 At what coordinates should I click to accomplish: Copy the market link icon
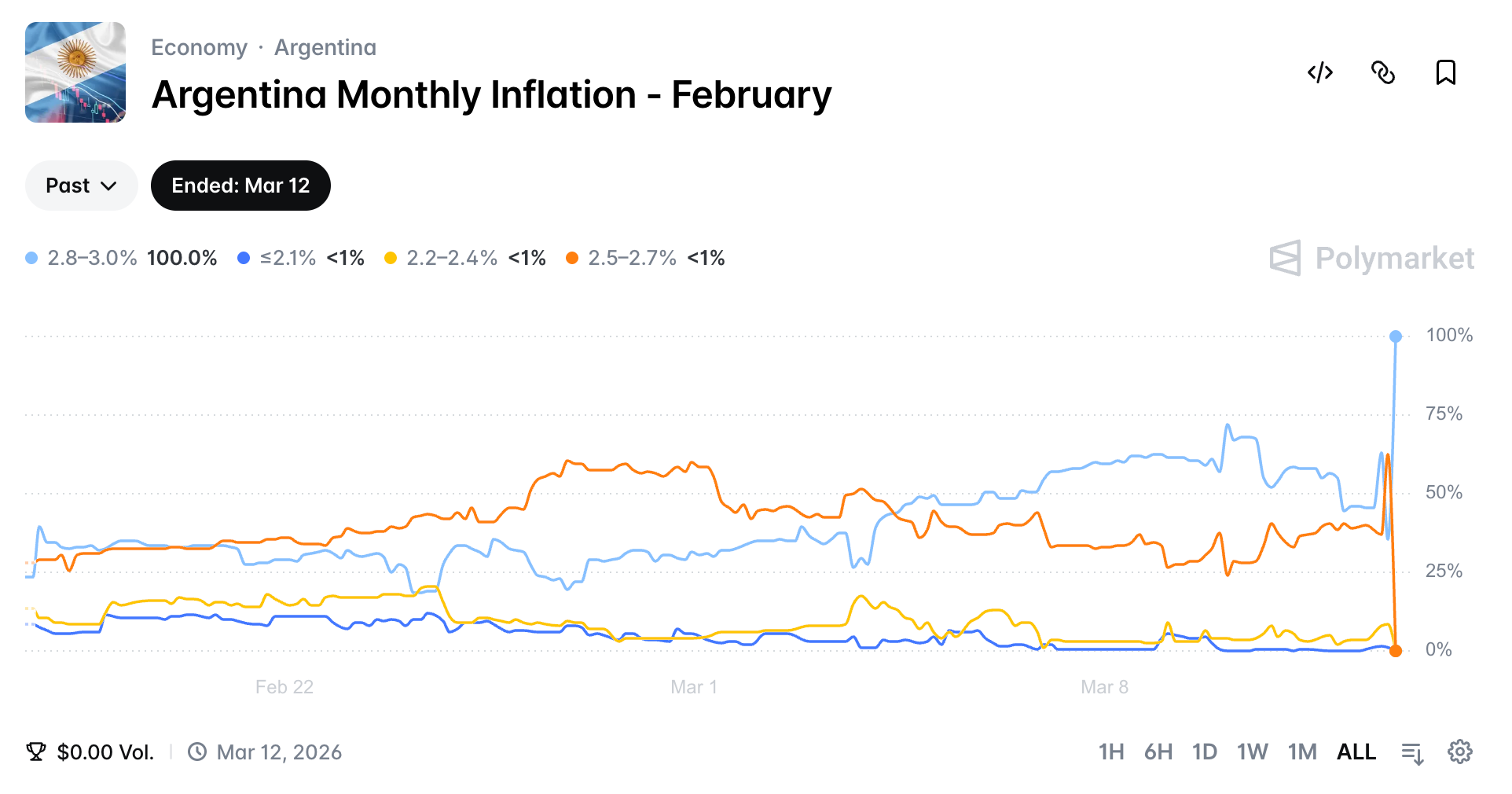(1383, 72)
